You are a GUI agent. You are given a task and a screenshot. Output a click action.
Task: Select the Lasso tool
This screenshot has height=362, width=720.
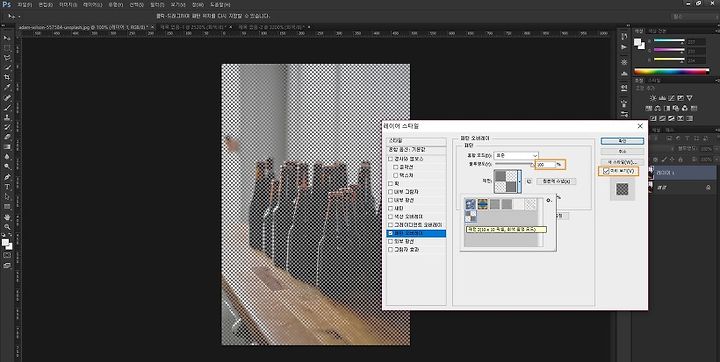[x=7, y=58]
